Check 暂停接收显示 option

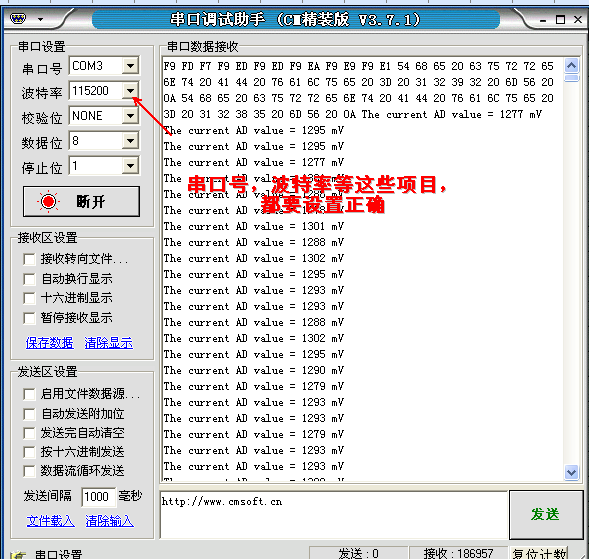coord(29,318)
